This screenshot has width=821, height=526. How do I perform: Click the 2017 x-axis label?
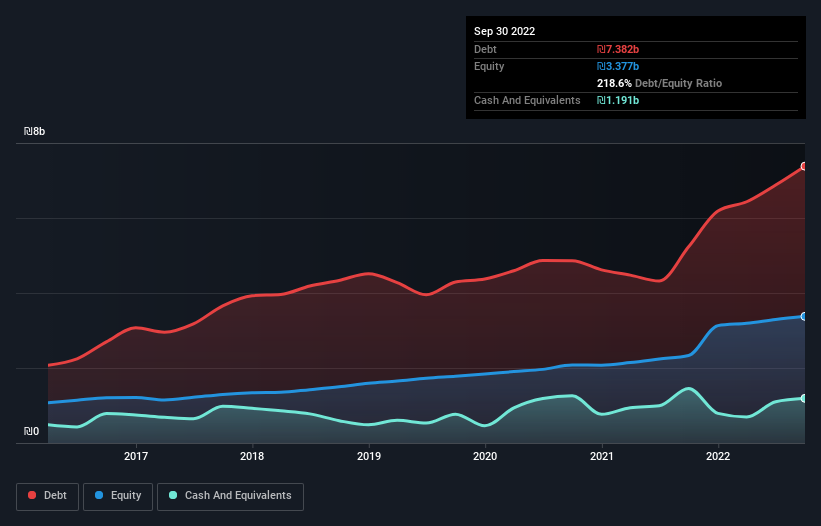pyautogui.click(x=136, y=456)
